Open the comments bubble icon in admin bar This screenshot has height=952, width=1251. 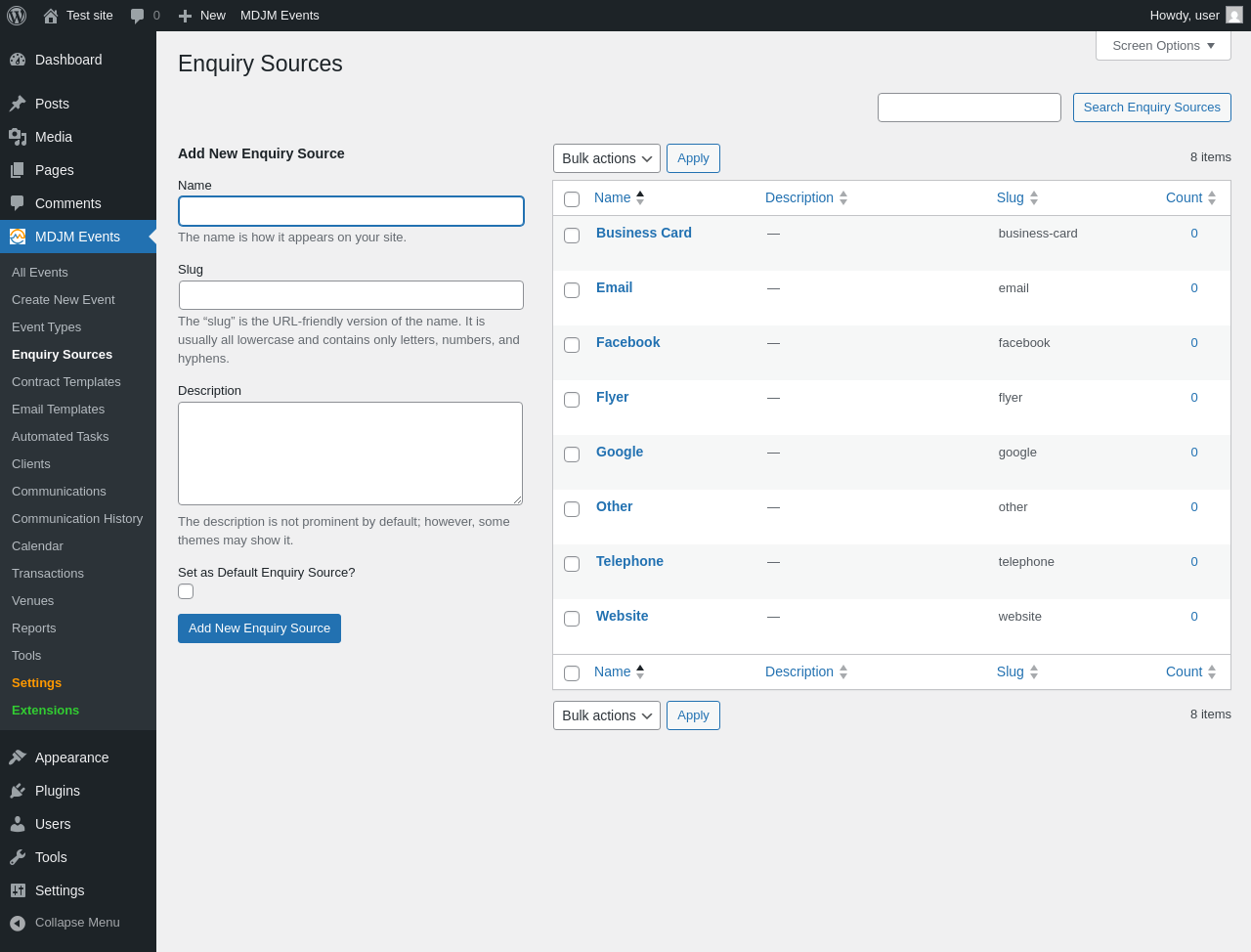click(x=138, y=16)
